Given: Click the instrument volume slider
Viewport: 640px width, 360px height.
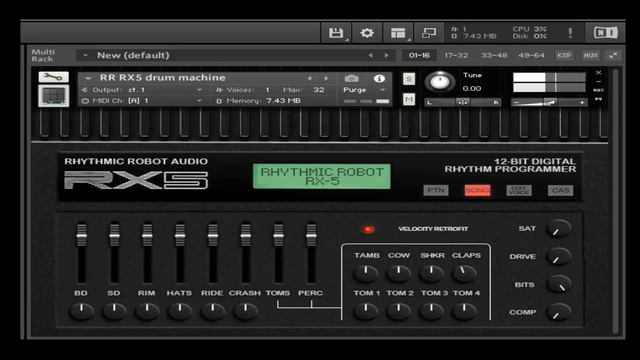Looking at the screenshot, I should click(549, 102).
